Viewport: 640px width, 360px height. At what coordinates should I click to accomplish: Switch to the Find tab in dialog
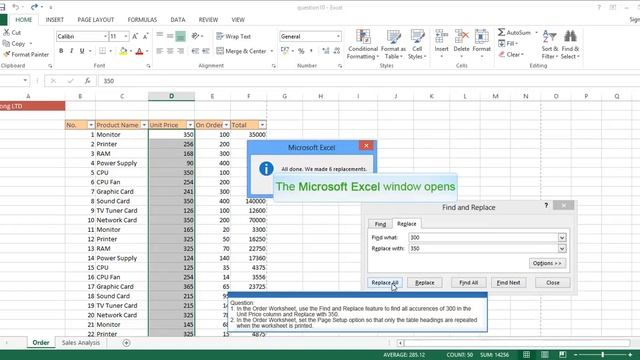pyautogui.click(x=380, y=224)
